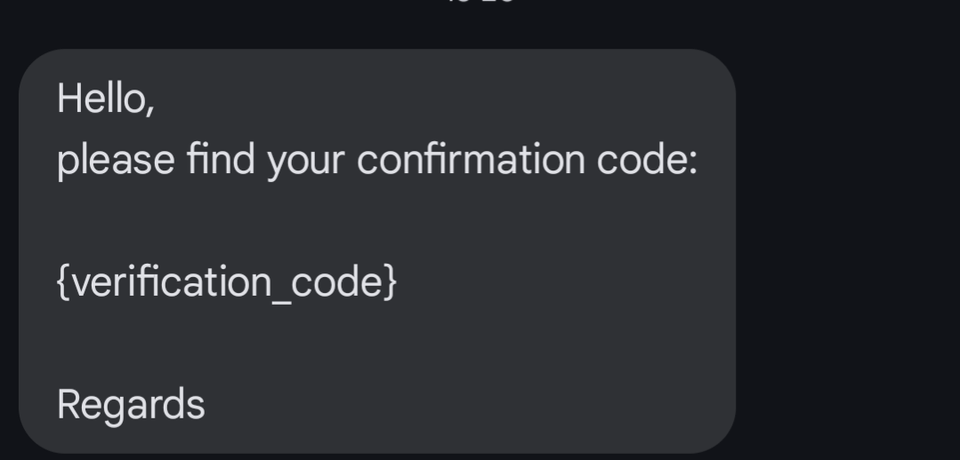
Task: Click the word code: ending the second line
Action: click(647, 159)
